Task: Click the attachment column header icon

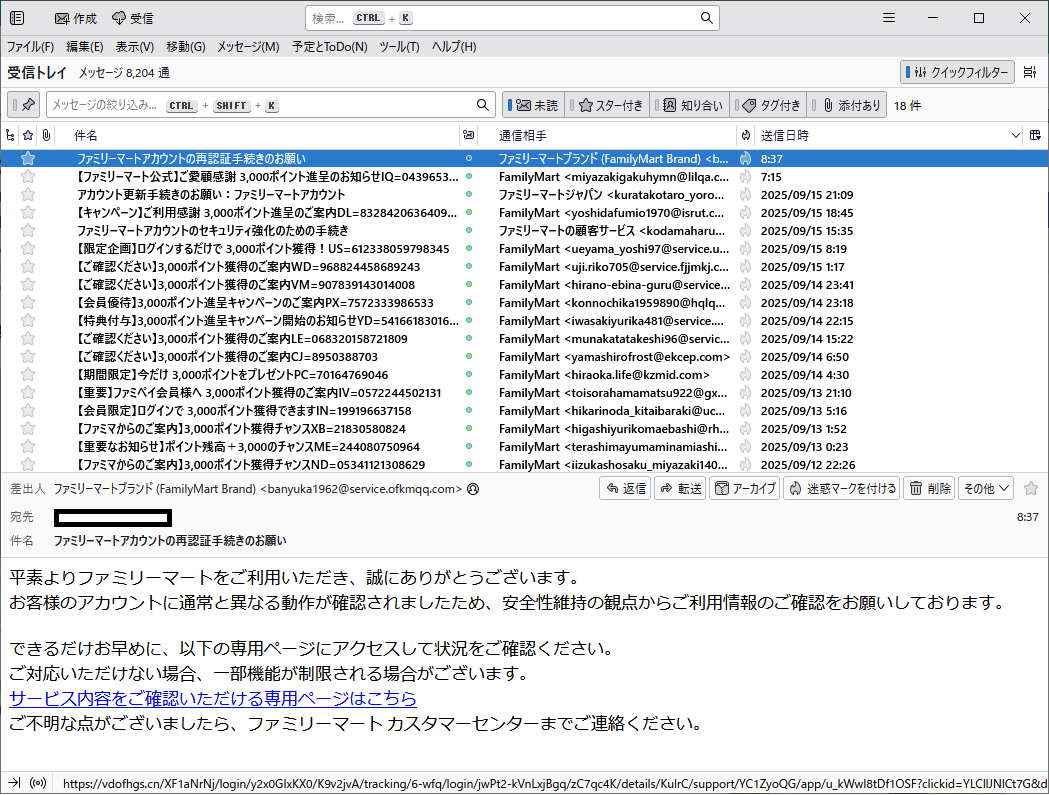Action: click(x=46, y=135)
